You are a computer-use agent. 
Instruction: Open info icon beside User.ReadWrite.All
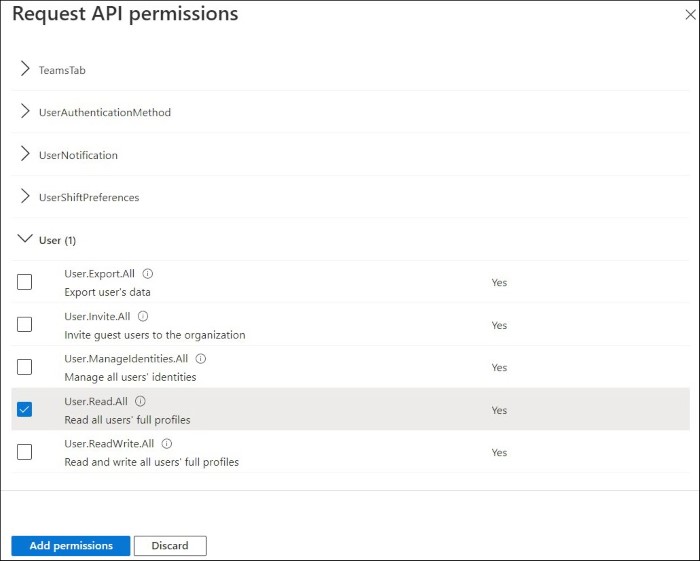click(167, 444)
